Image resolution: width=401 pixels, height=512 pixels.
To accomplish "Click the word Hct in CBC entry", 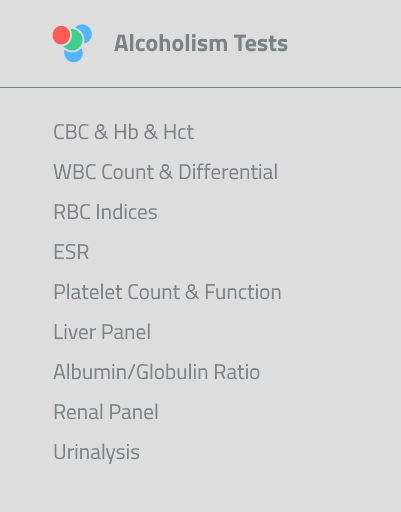I will click(x=178, y=132).
